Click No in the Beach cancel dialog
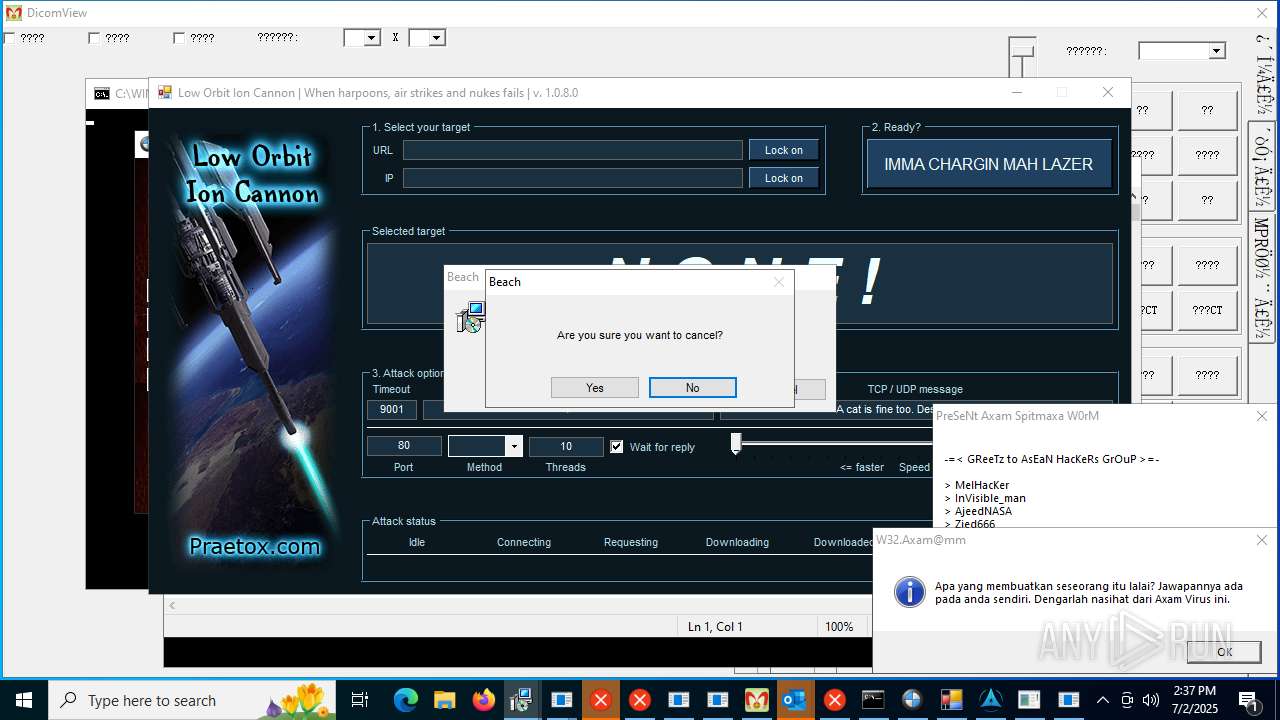This screenshot has height=720, width=1280. [693, 388]
